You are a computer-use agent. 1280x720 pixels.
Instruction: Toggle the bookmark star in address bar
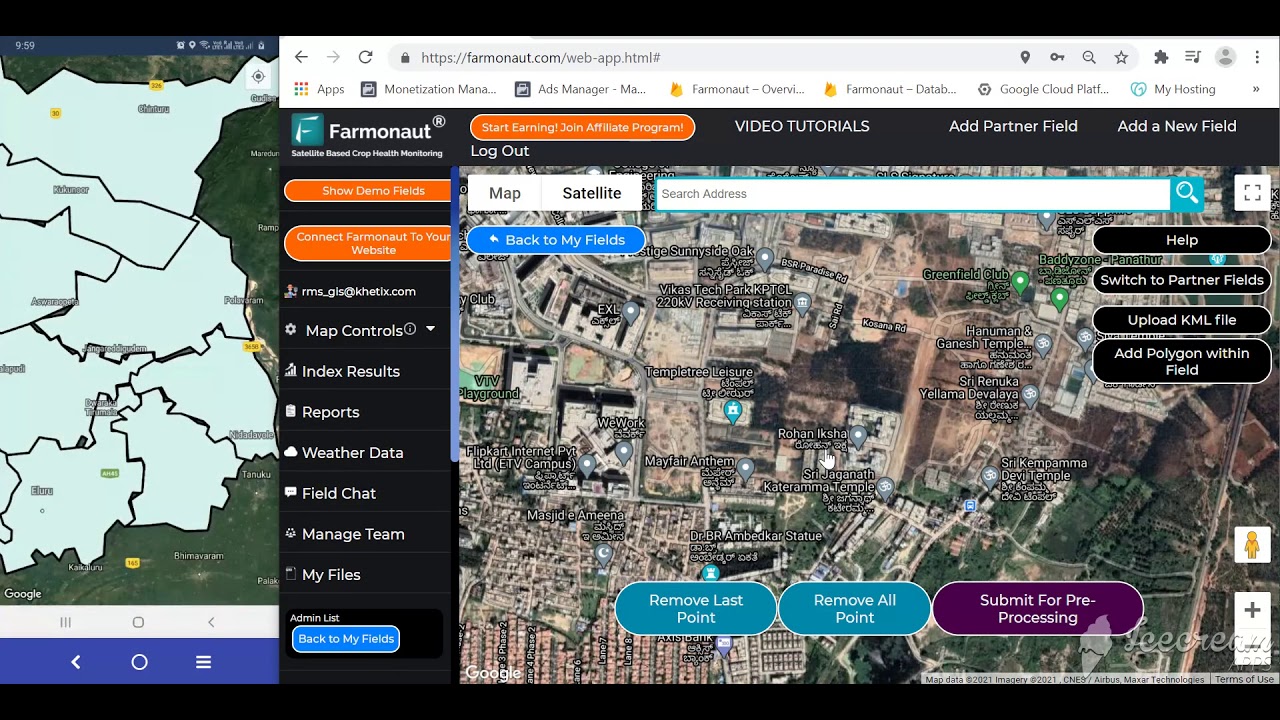(x=1121, y=57)
